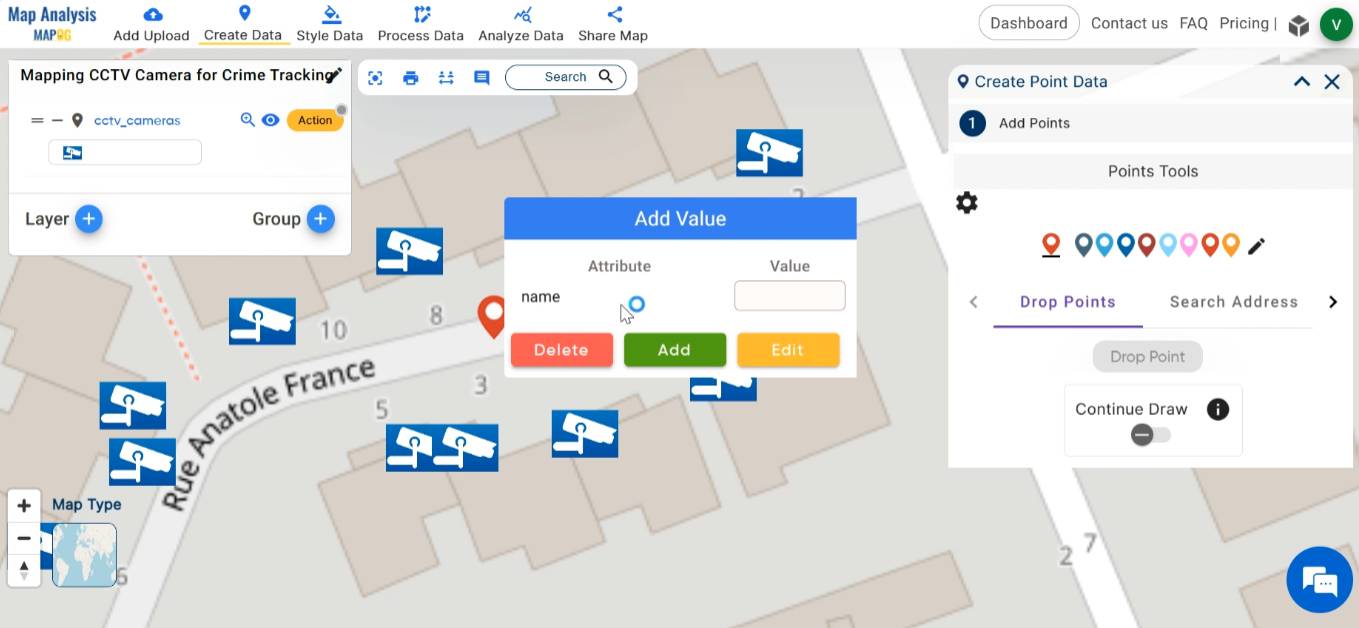Click the map Search box
The height and width of the screenshot is (628, 1359).
(566, 77)
